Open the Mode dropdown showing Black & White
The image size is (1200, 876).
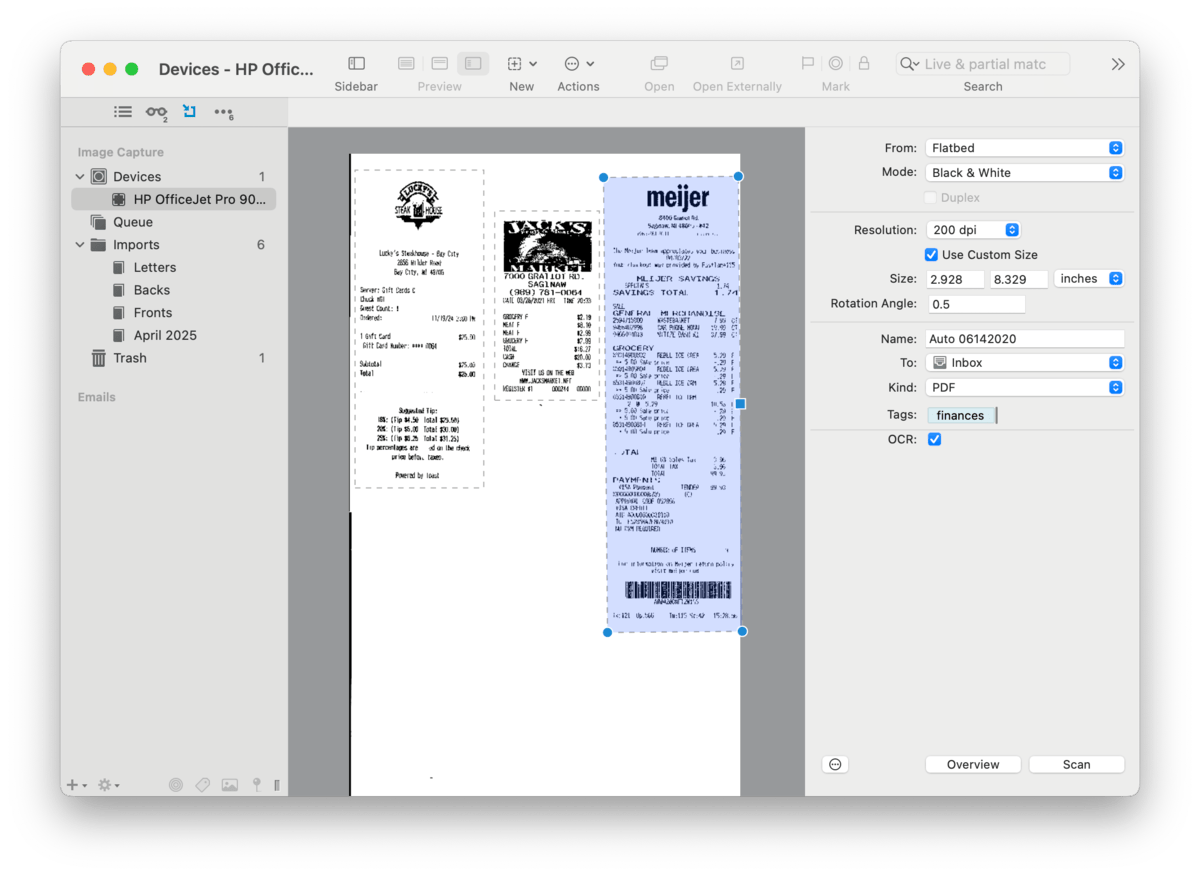coord(1025,173)
